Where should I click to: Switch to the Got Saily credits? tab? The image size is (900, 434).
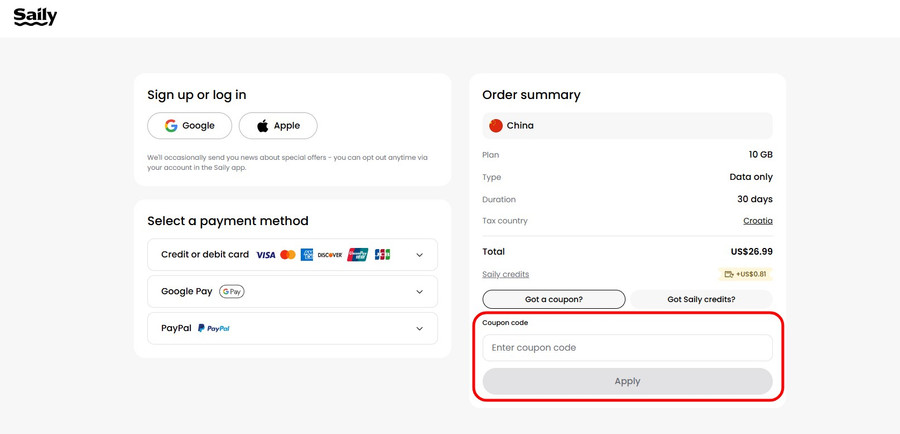click(x=701, y=299)
